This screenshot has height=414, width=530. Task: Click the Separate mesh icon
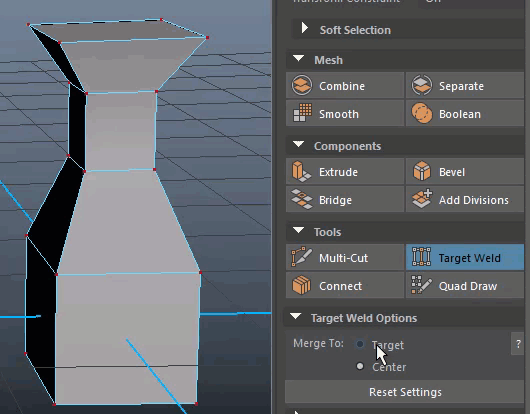point(421,85)
